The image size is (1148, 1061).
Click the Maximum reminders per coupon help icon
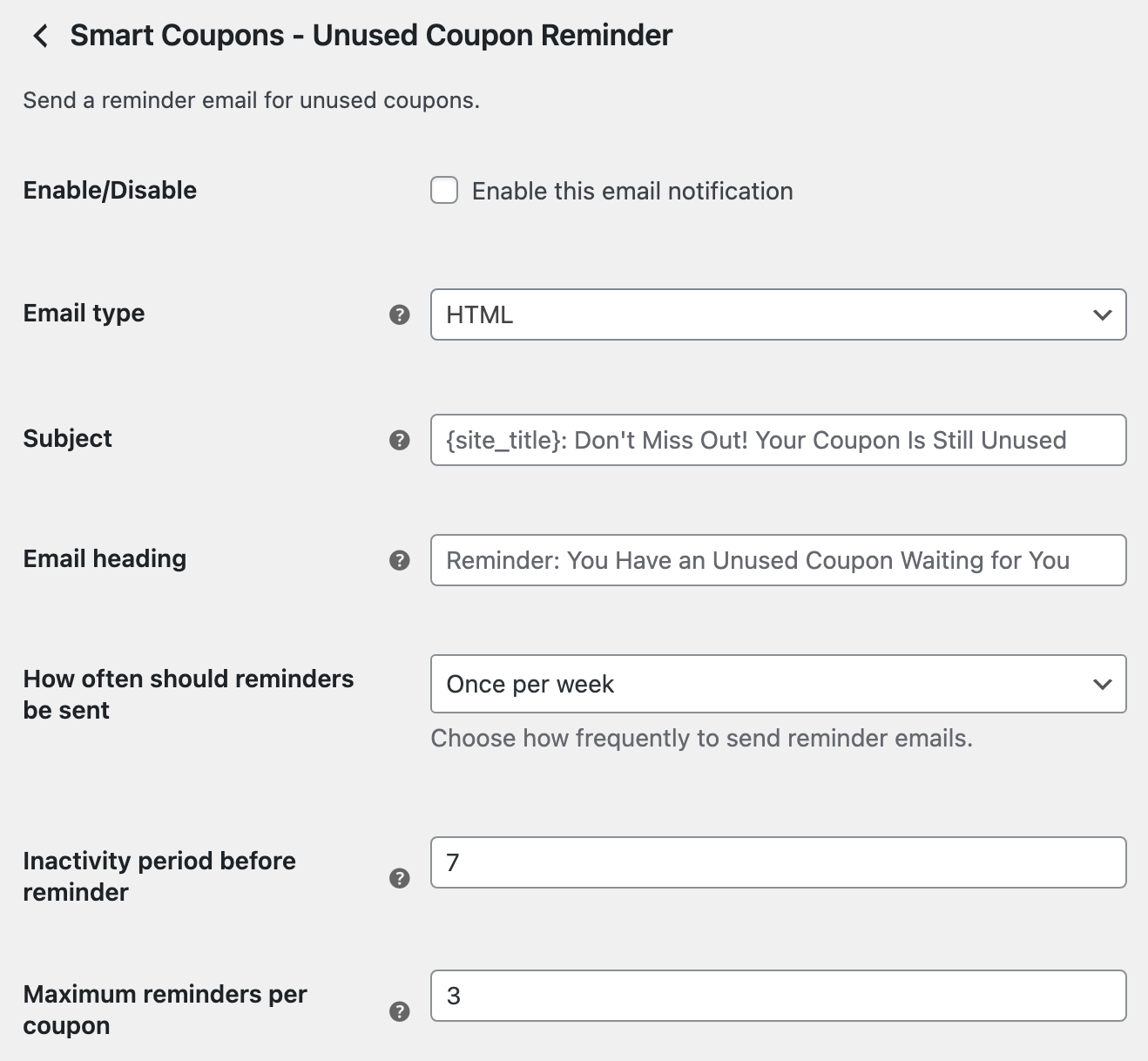pyautogui.click(x=400, y=1010)
